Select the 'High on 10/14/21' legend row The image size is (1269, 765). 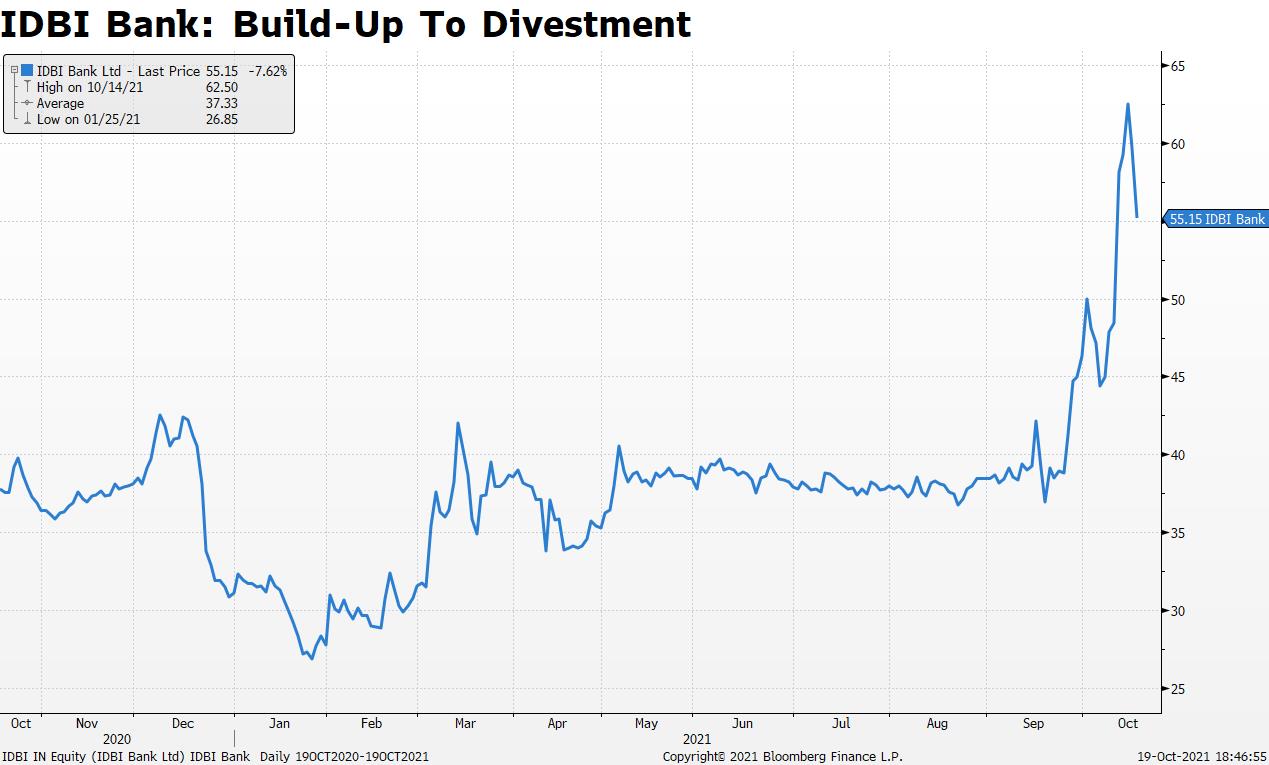point(88,87)
